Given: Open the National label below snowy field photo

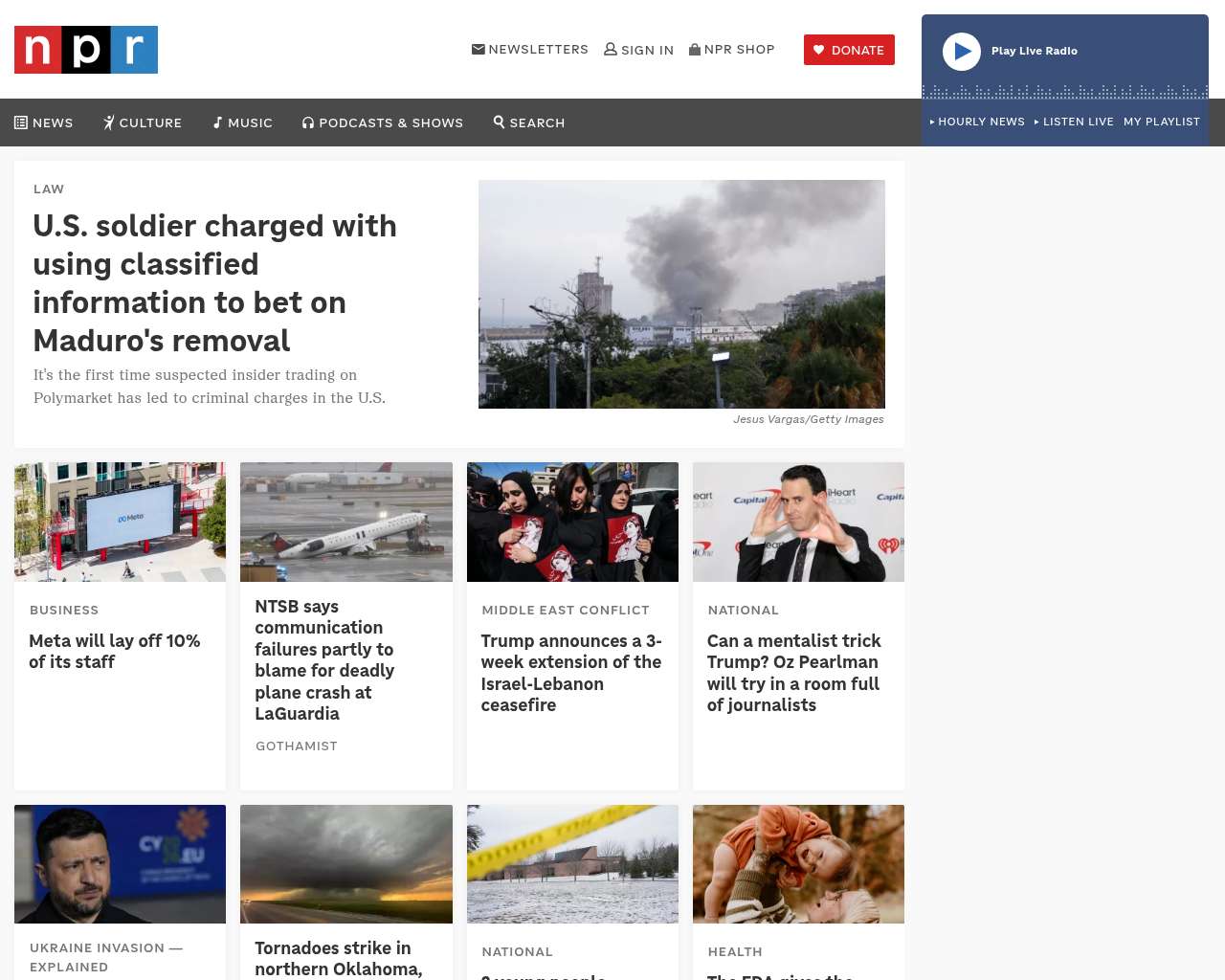Looking at the screenshot, I should pyautogui.click(x=518, y=951).
